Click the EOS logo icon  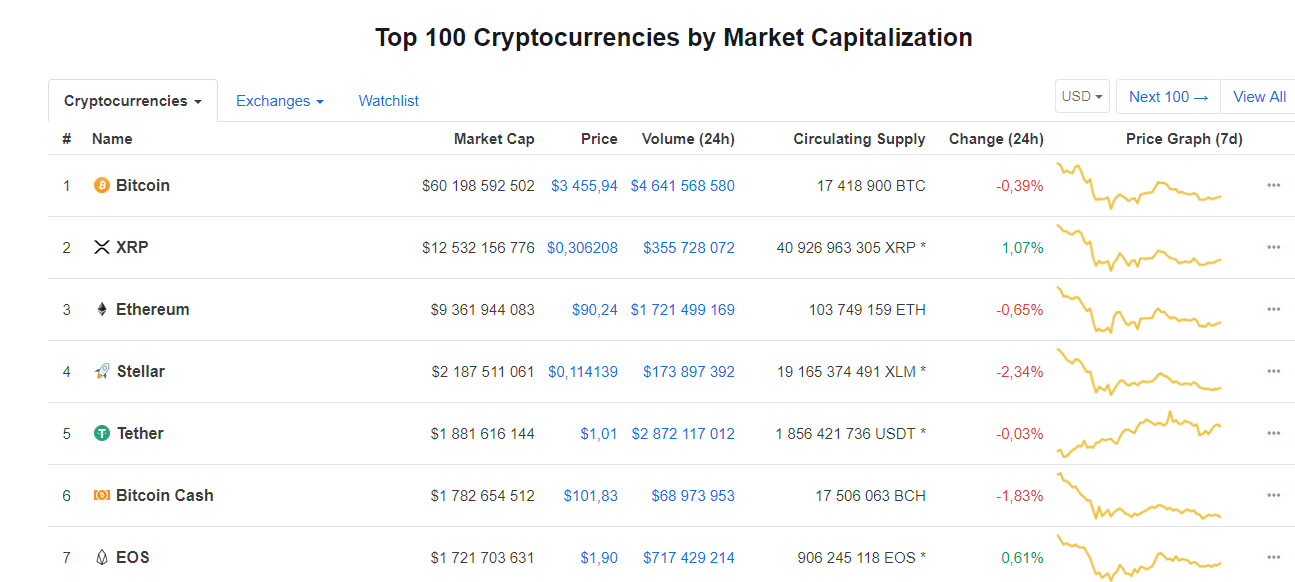click(101, 557)
